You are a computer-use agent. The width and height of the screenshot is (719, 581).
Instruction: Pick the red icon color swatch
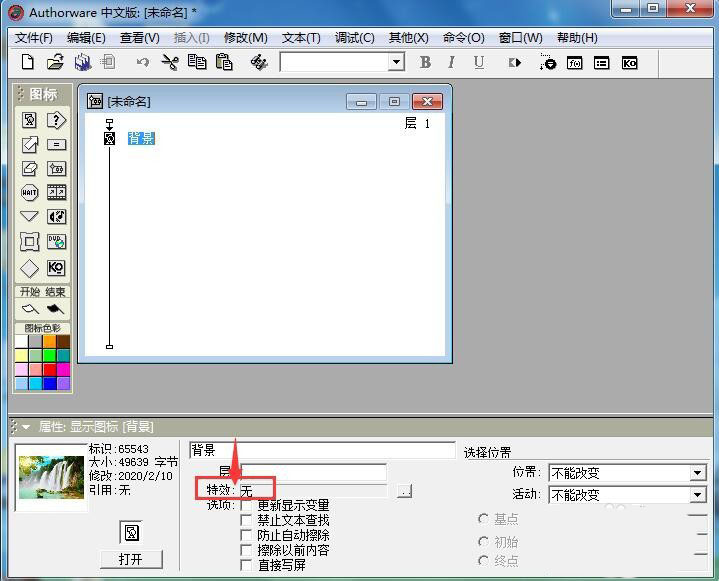(x=49, y=370)
